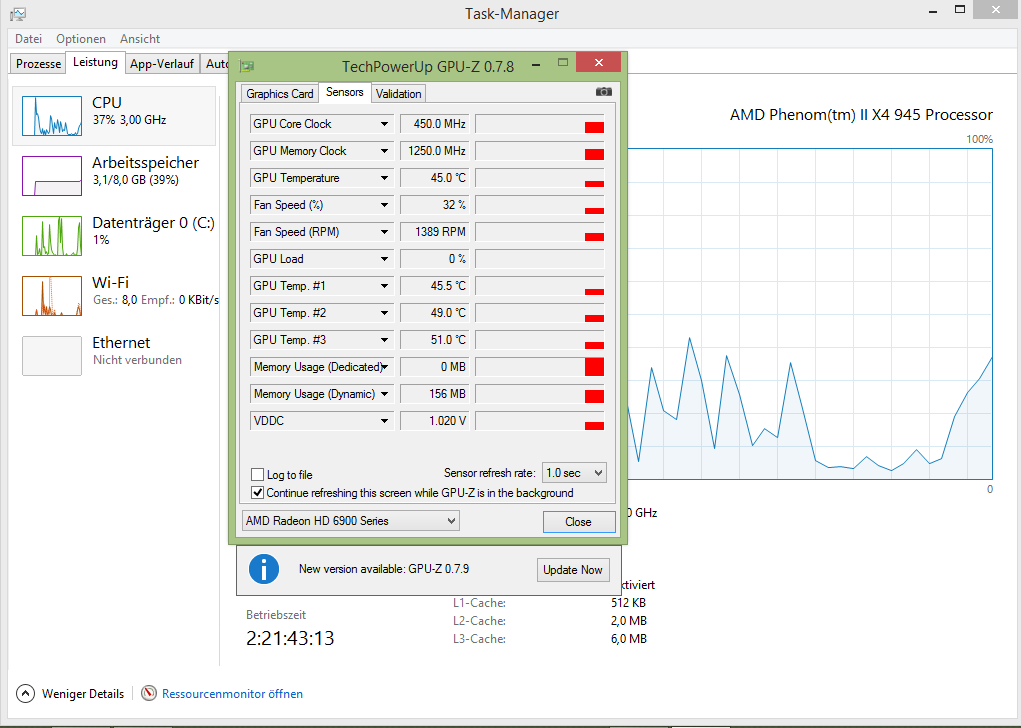
Task: Open the VDDC sensor dropdown
Action: click(384, 421)
